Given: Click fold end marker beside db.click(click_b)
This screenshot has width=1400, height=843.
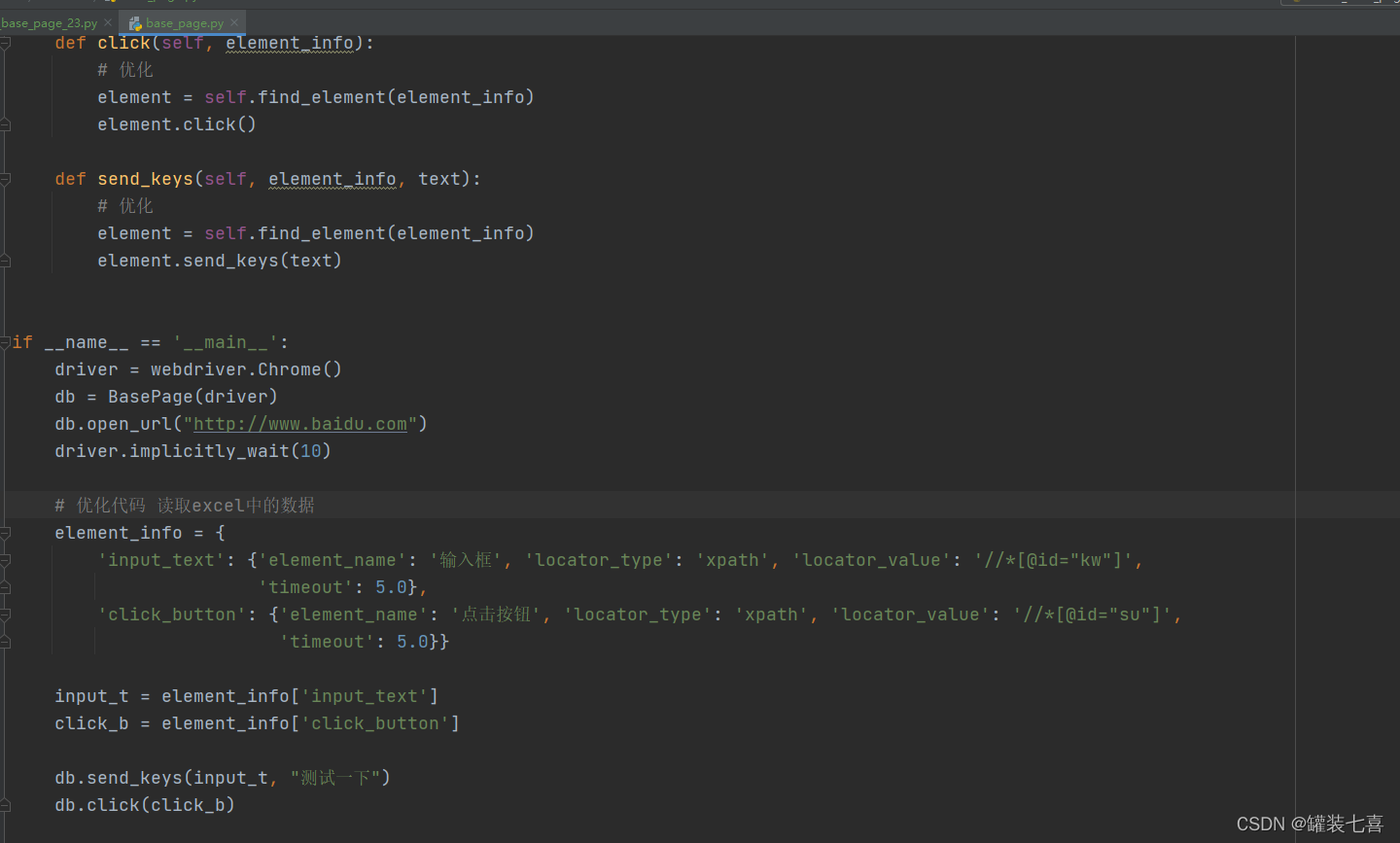Looking at the screenshot, I should 5,805.
